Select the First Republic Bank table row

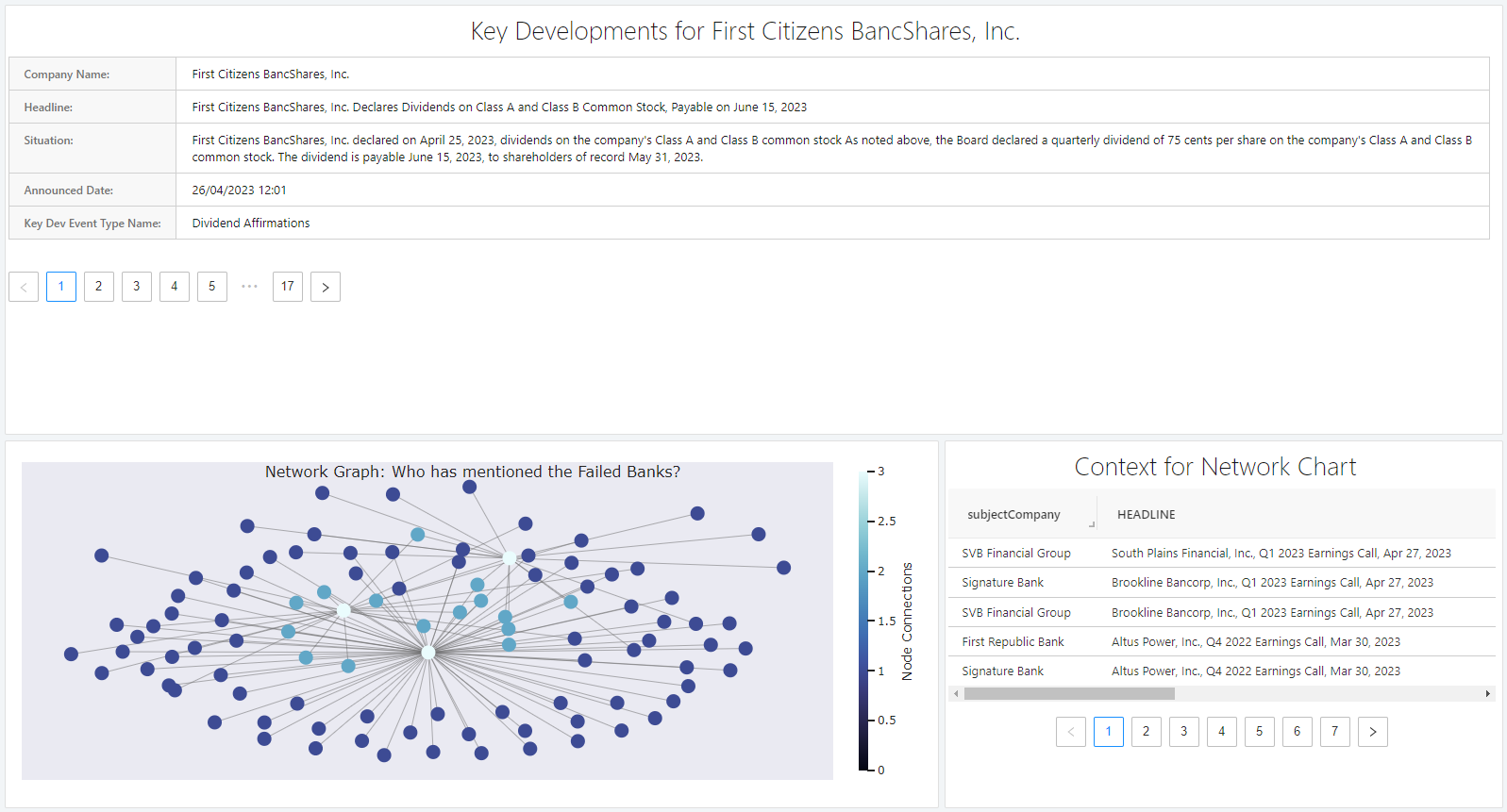tap(1013, 642)
